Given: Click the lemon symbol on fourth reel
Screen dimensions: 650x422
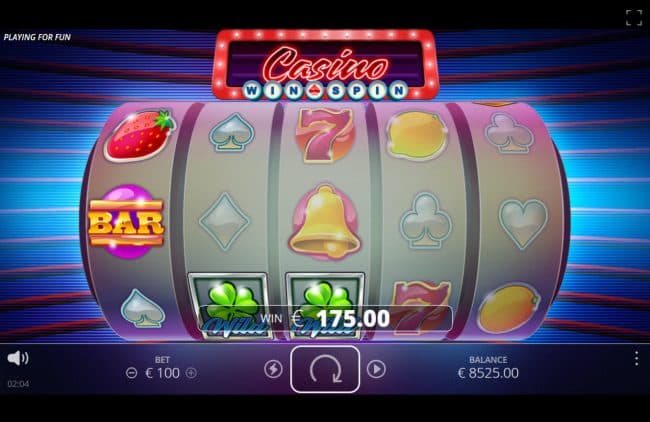Looking at the screenshot, I should pyautogui.click(x=417, y=135).
